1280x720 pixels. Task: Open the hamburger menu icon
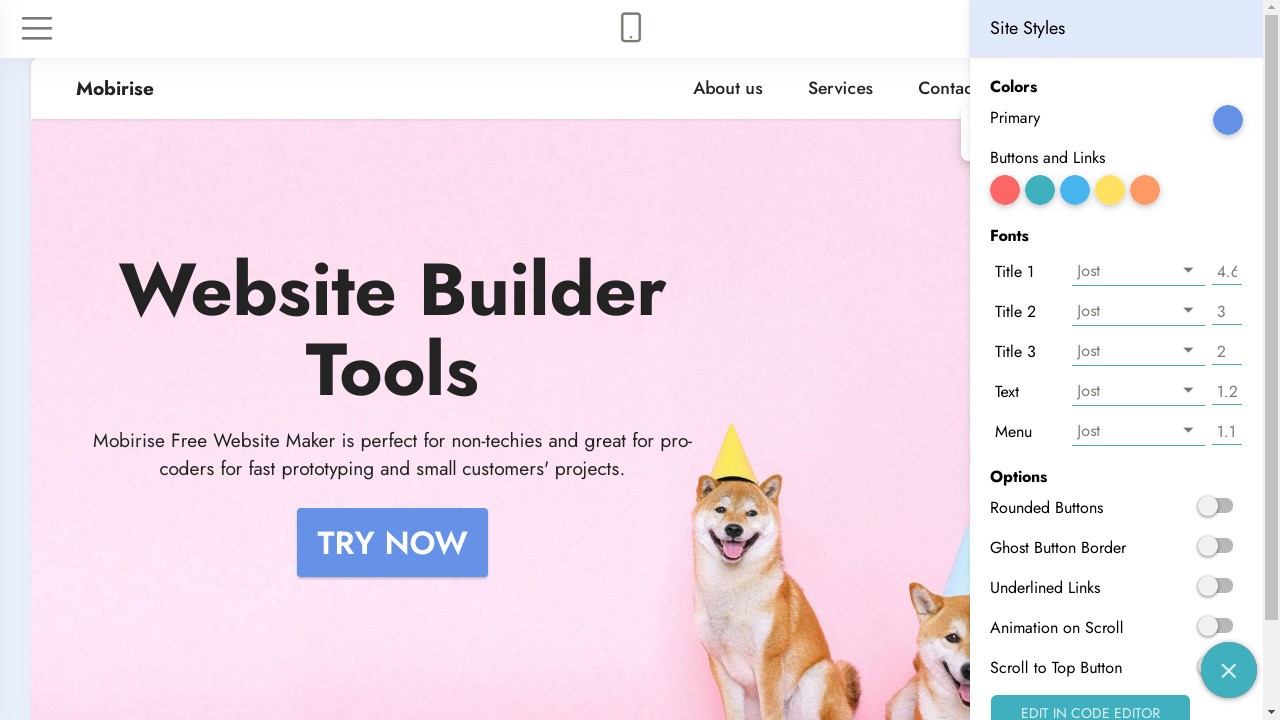tap(37, 28)
